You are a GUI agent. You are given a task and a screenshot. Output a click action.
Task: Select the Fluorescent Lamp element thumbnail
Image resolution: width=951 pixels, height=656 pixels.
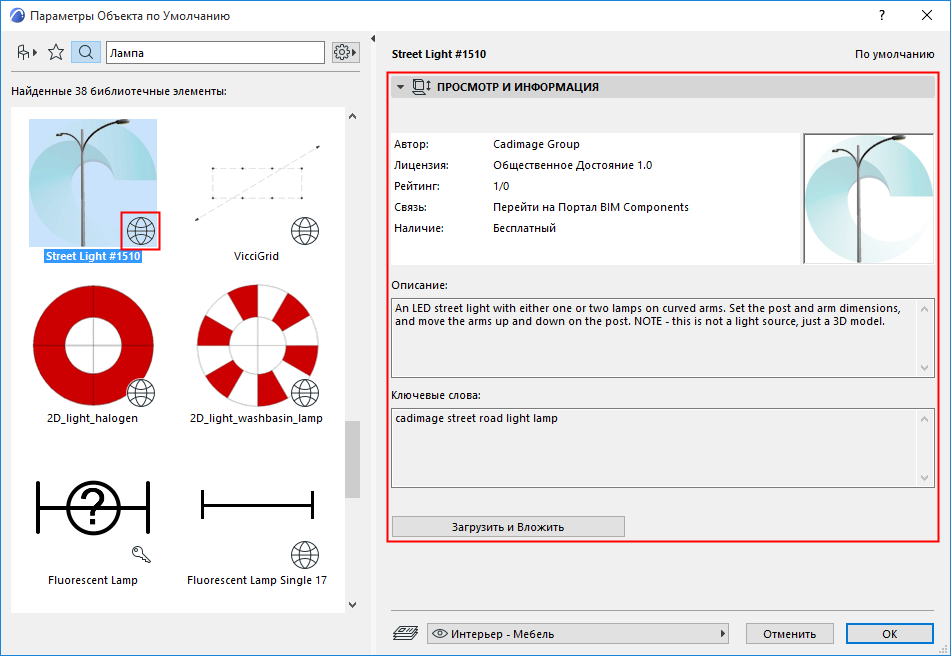point(93,507)
